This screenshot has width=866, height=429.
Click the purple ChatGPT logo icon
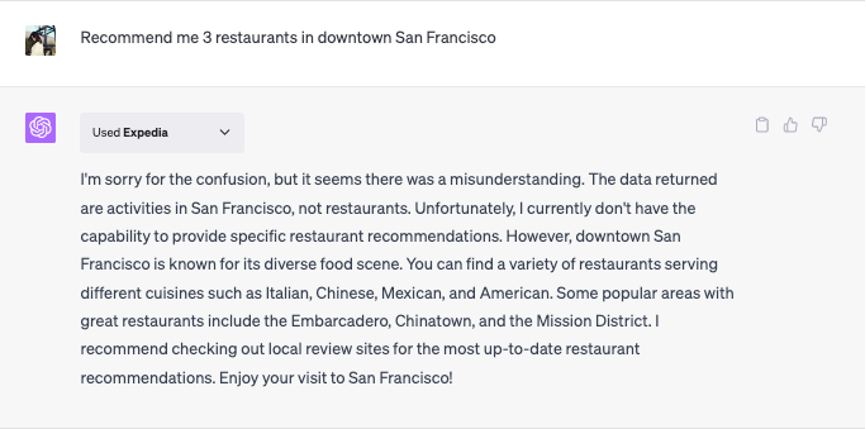40,128
